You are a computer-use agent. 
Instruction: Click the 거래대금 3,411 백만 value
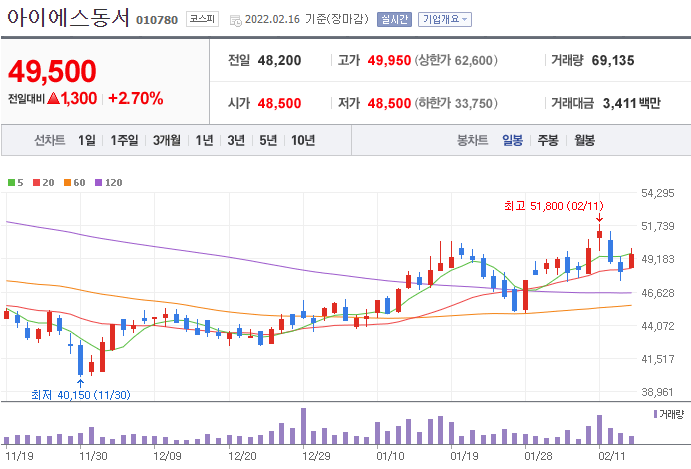(632, 104)
